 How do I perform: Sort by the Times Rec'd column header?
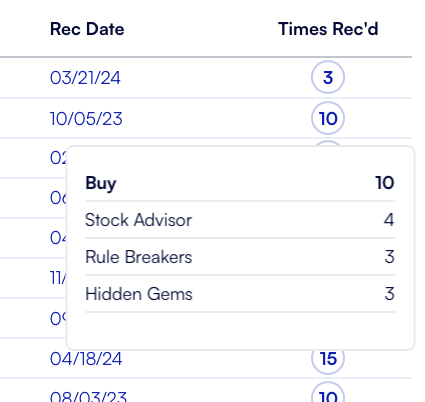click(328, 29)
